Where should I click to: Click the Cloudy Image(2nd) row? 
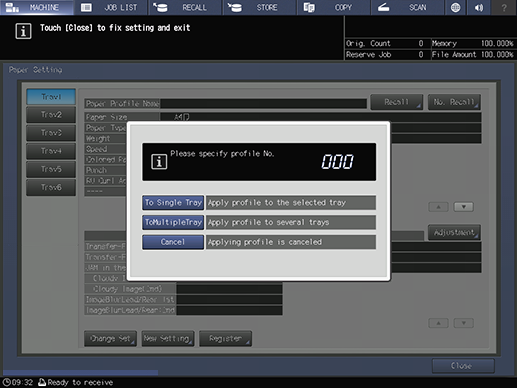[183, 289]
